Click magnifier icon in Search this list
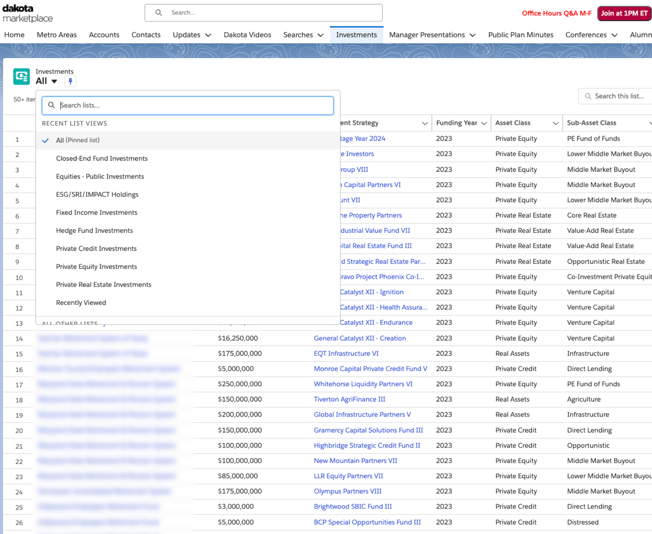Image resolution: width=652 pixels, height=534 pixels. [x=588, y=96]
